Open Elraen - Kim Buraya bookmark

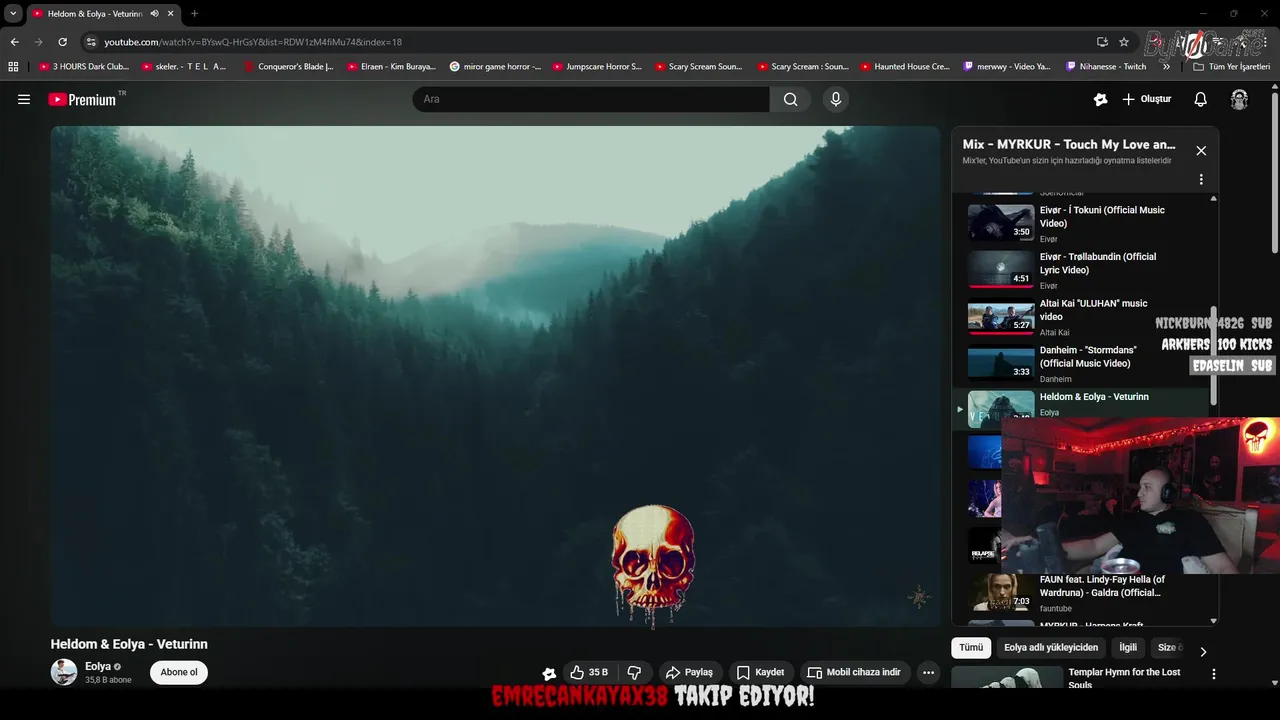pos(391,67)
